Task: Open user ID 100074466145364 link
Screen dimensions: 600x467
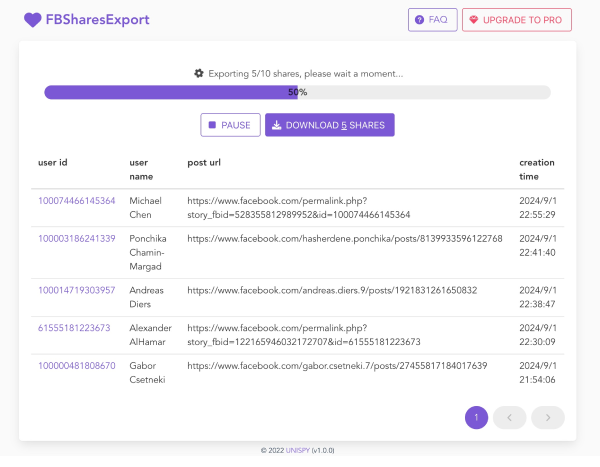Action: 76,201
